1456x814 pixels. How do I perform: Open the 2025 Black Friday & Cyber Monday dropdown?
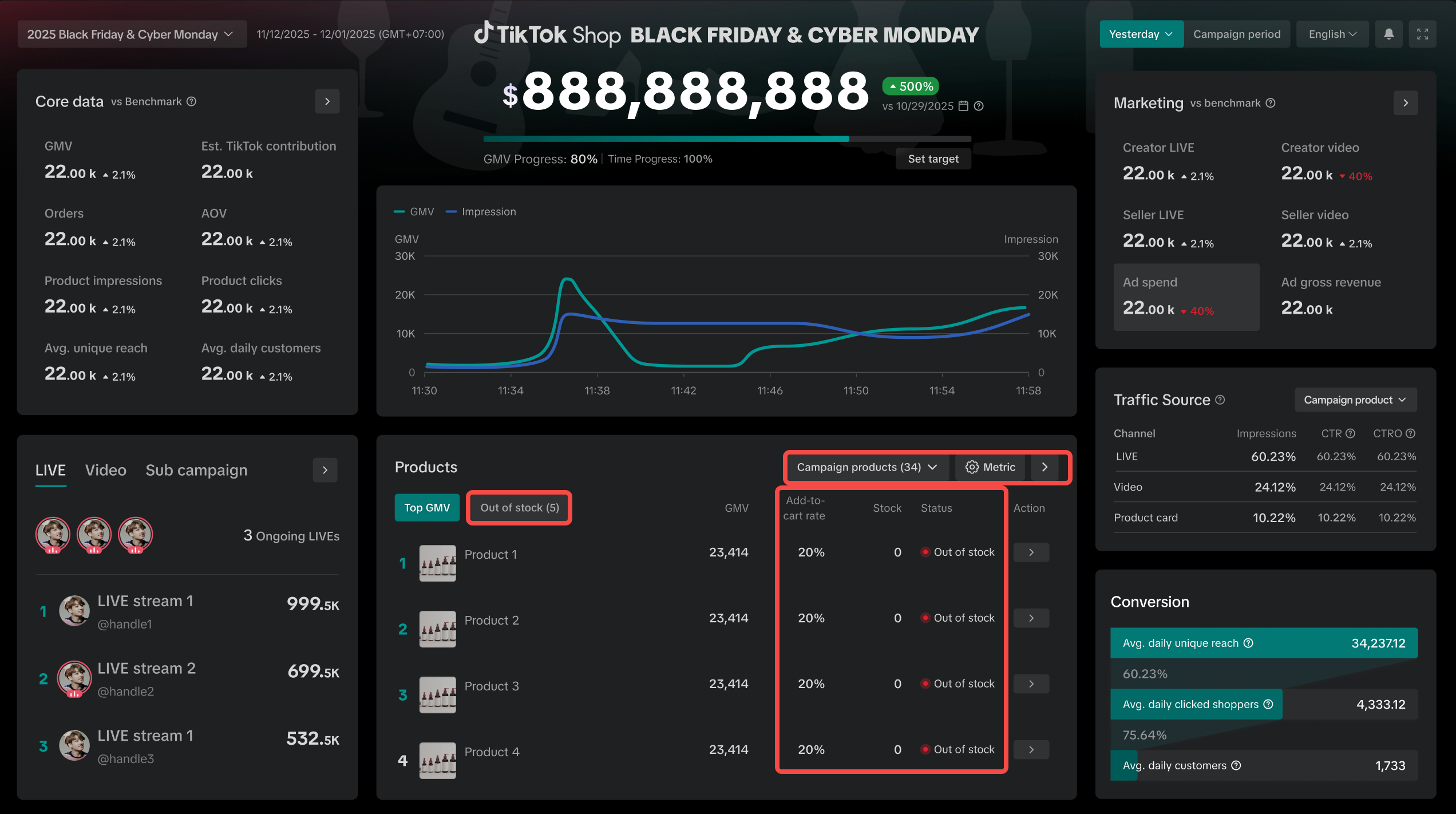point(132,34)
